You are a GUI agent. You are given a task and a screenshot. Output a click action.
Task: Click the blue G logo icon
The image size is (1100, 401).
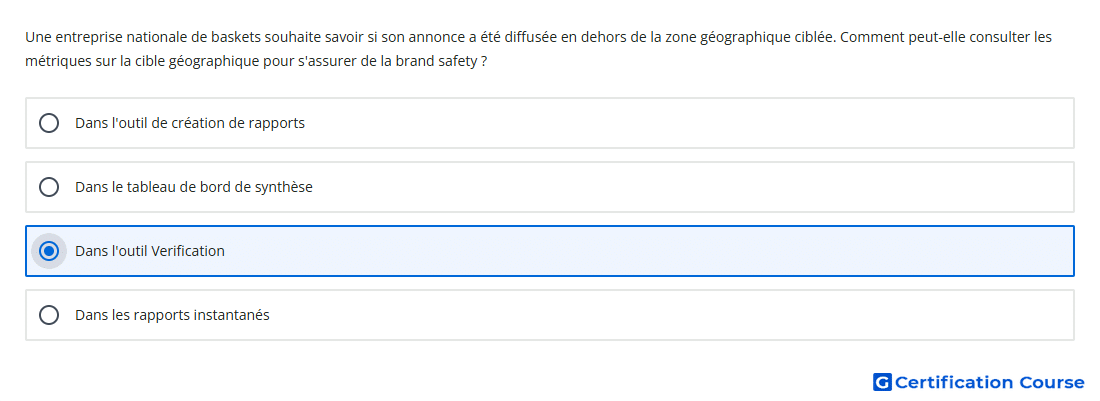882,382
